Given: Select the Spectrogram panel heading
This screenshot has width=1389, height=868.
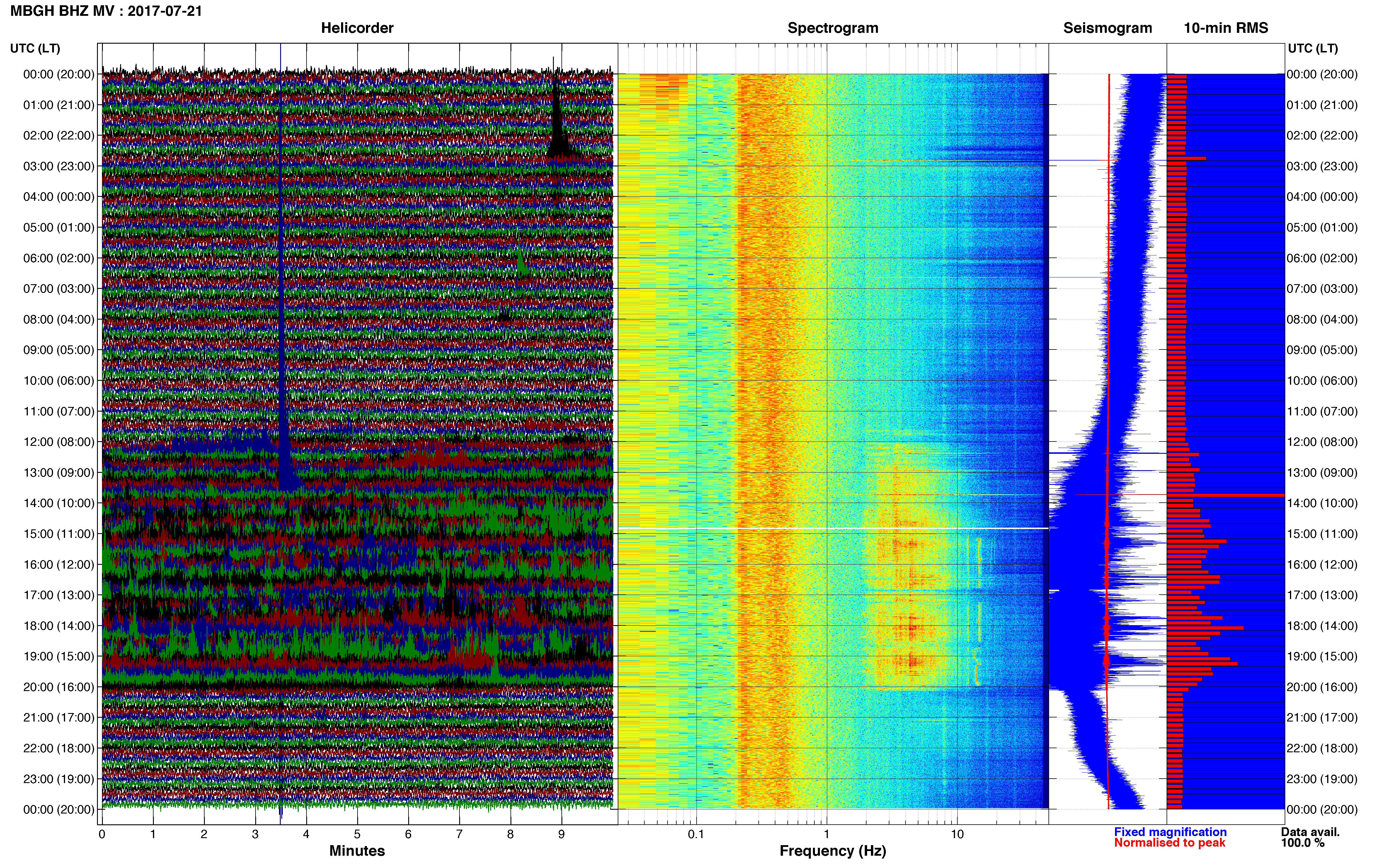Looking at the screenshot, I should coord(833,28).
